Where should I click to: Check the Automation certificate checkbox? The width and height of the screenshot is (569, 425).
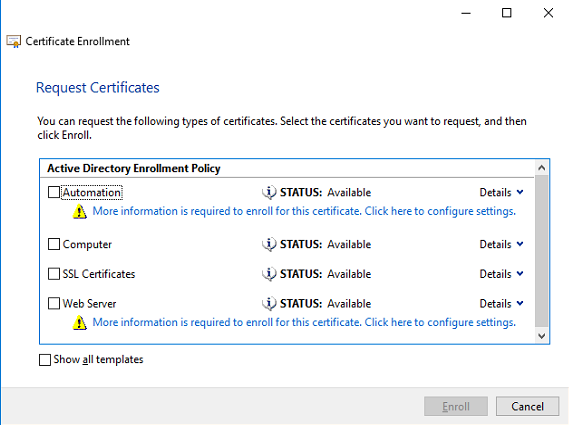[54, 192]
